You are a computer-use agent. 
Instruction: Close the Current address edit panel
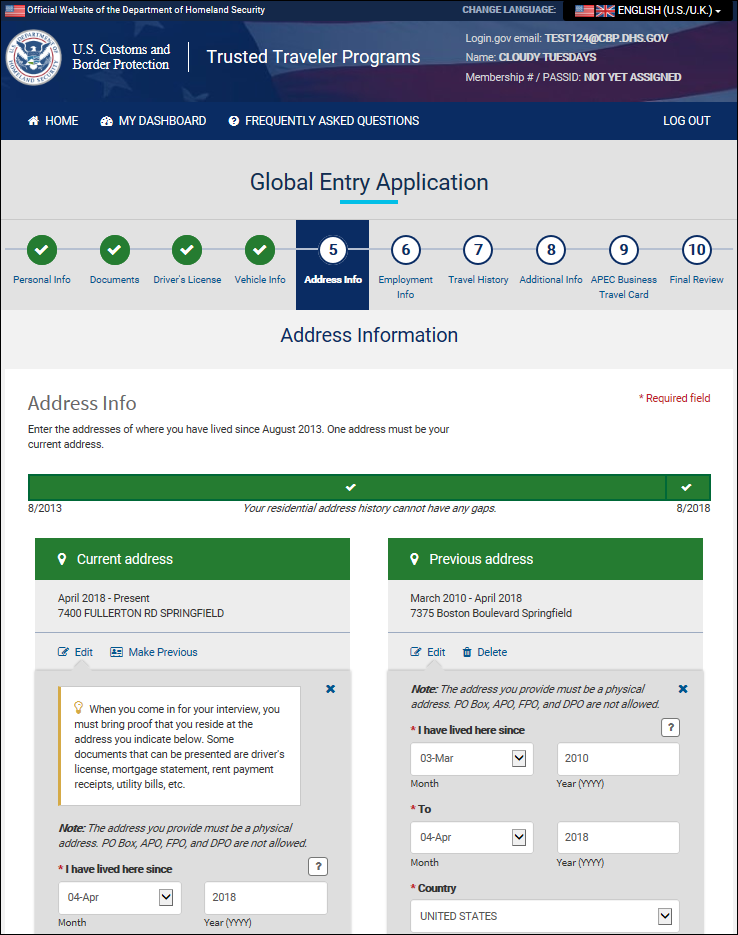331,689
